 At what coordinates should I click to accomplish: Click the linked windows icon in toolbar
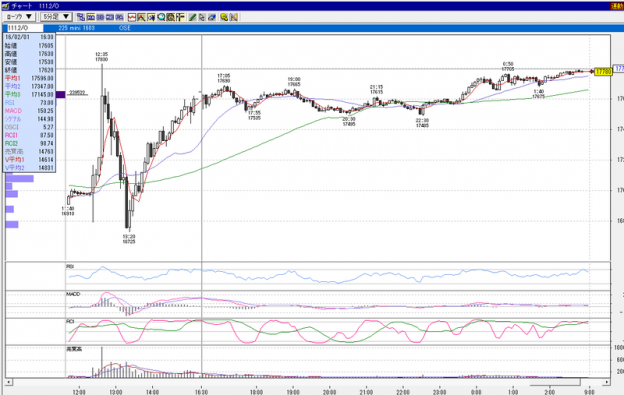pyautogui.click(x=81, y=17)
